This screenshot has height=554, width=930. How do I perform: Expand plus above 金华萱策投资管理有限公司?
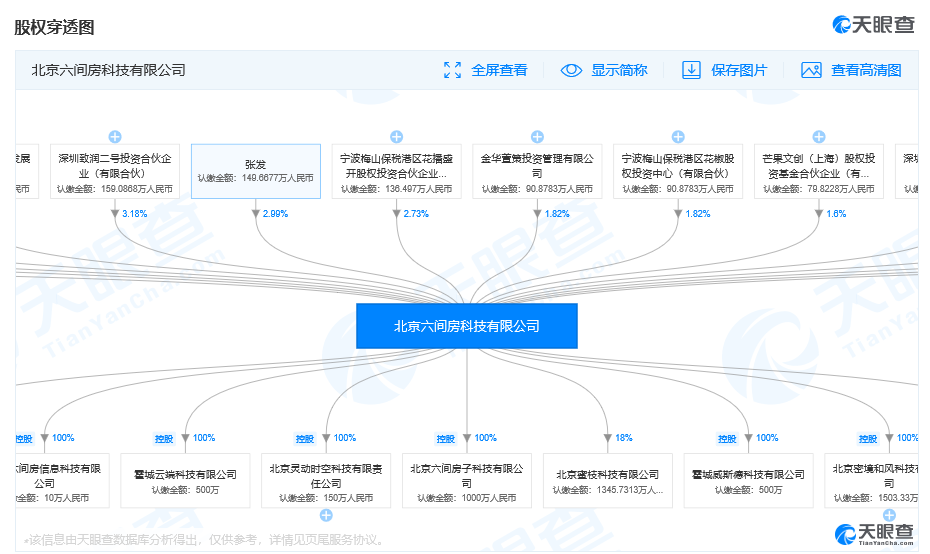537,137
